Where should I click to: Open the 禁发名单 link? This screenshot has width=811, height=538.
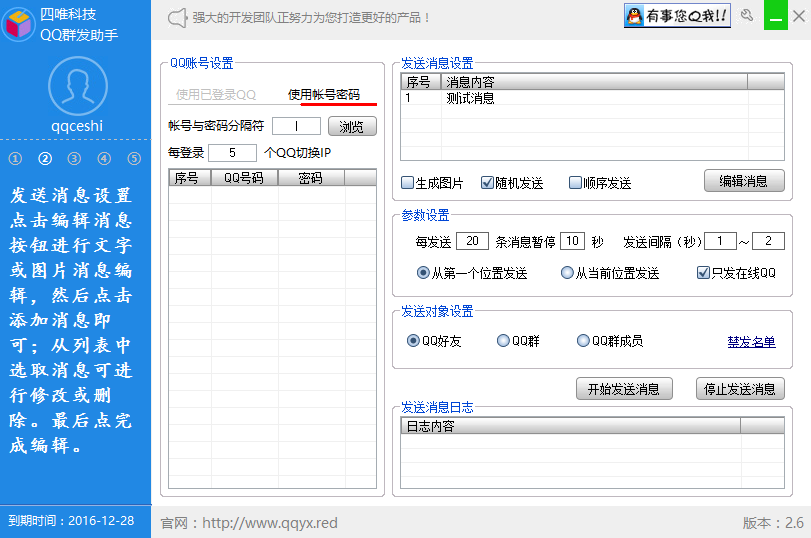pyautogui.click(x=751, y=342)
